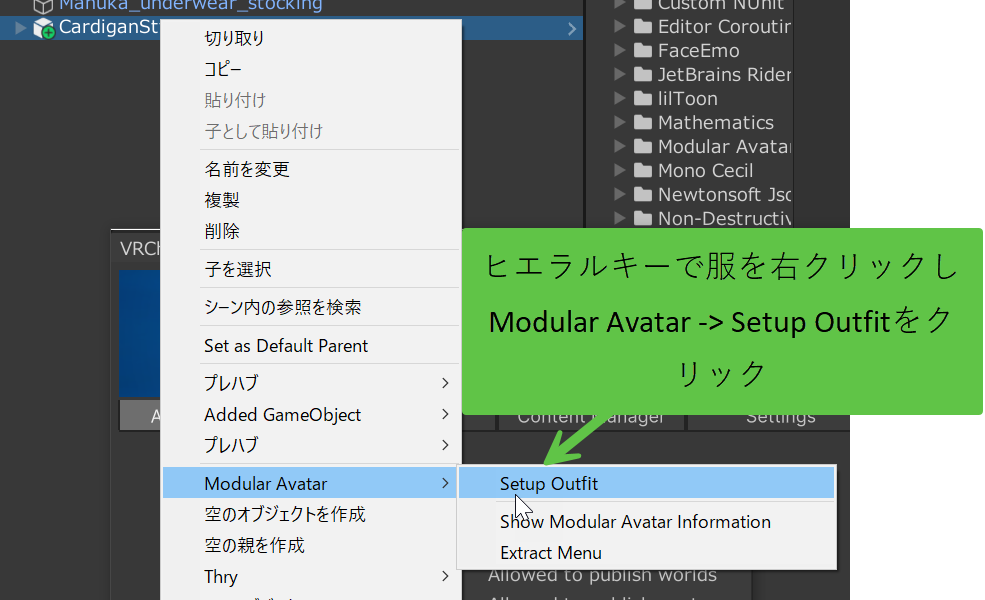
Task: Select 名前を変更 to rename the object
Action: tap(312, 169)
